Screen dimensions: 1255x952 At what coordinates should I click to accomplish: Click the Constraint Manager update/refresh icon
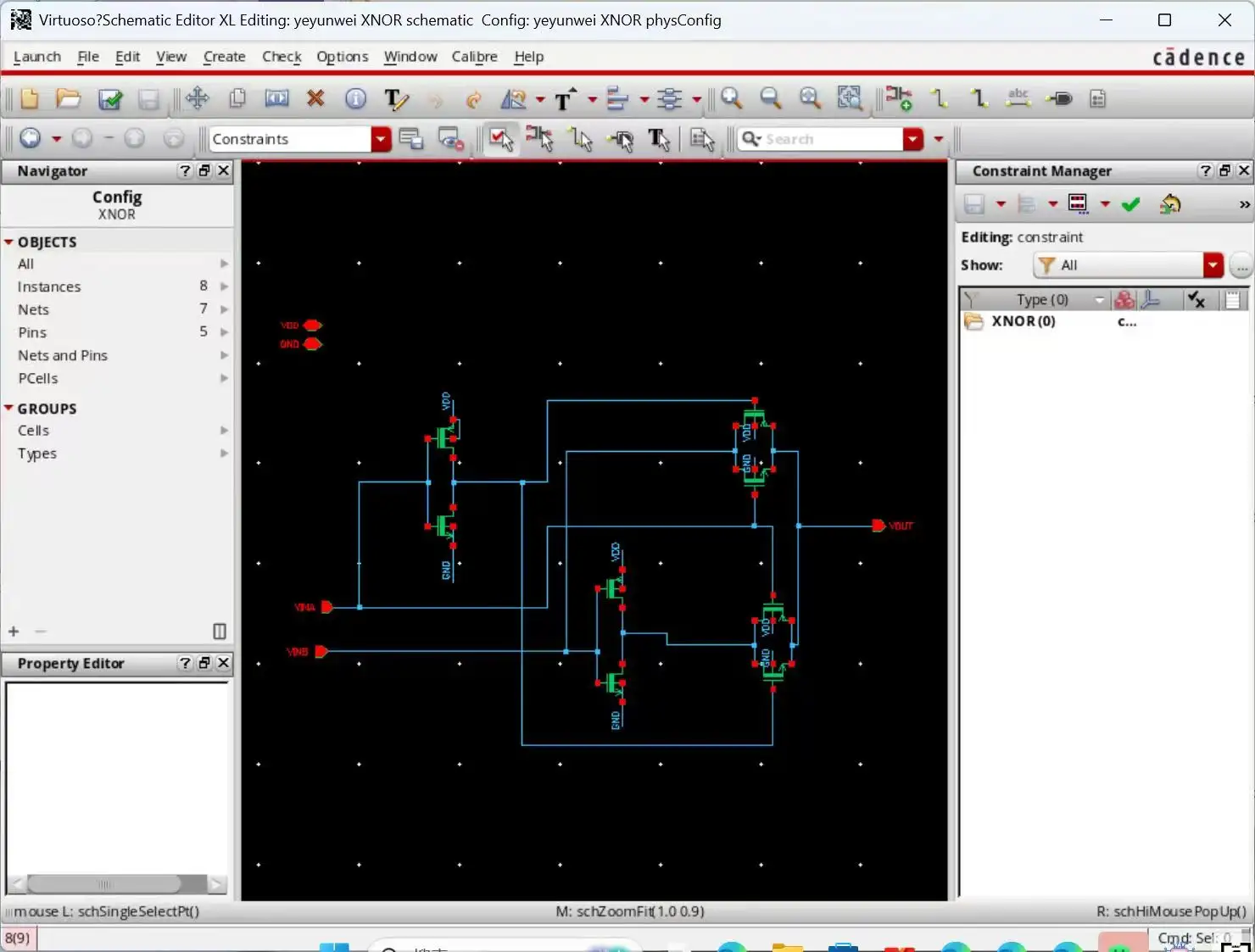click(1170, 204)
